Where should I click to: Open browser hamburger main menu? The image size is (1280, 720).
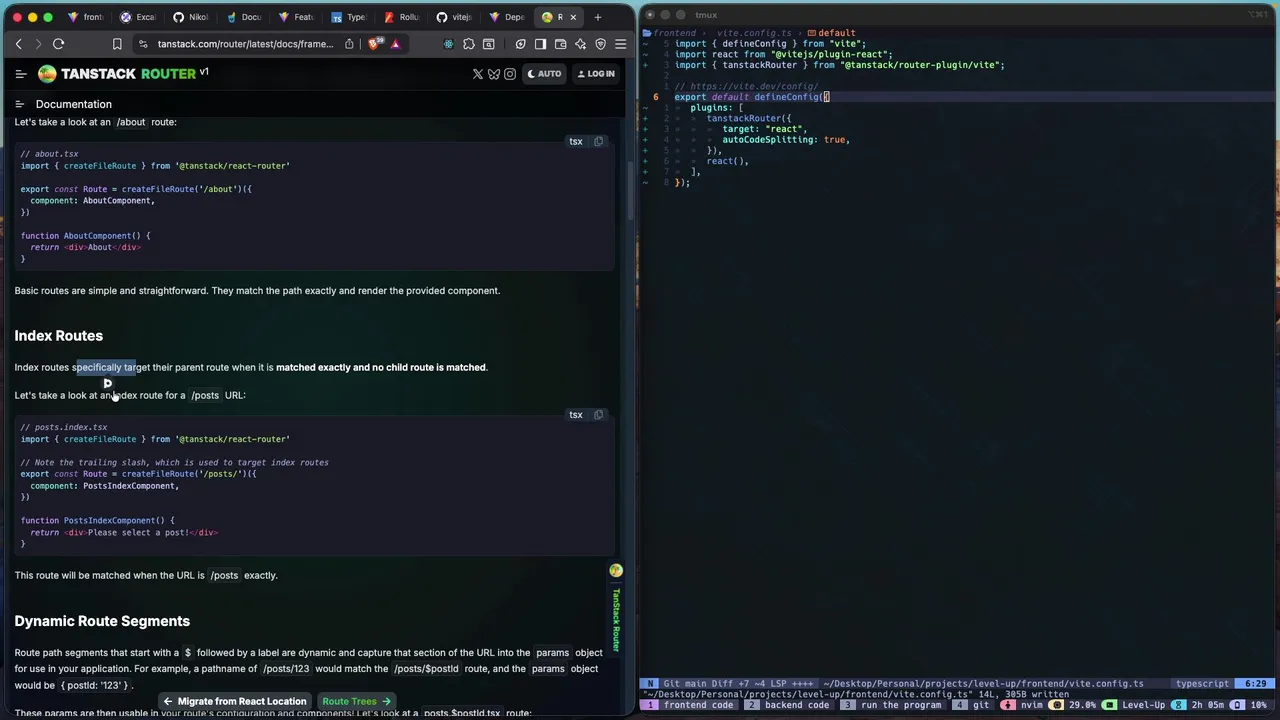pos(620,44)
